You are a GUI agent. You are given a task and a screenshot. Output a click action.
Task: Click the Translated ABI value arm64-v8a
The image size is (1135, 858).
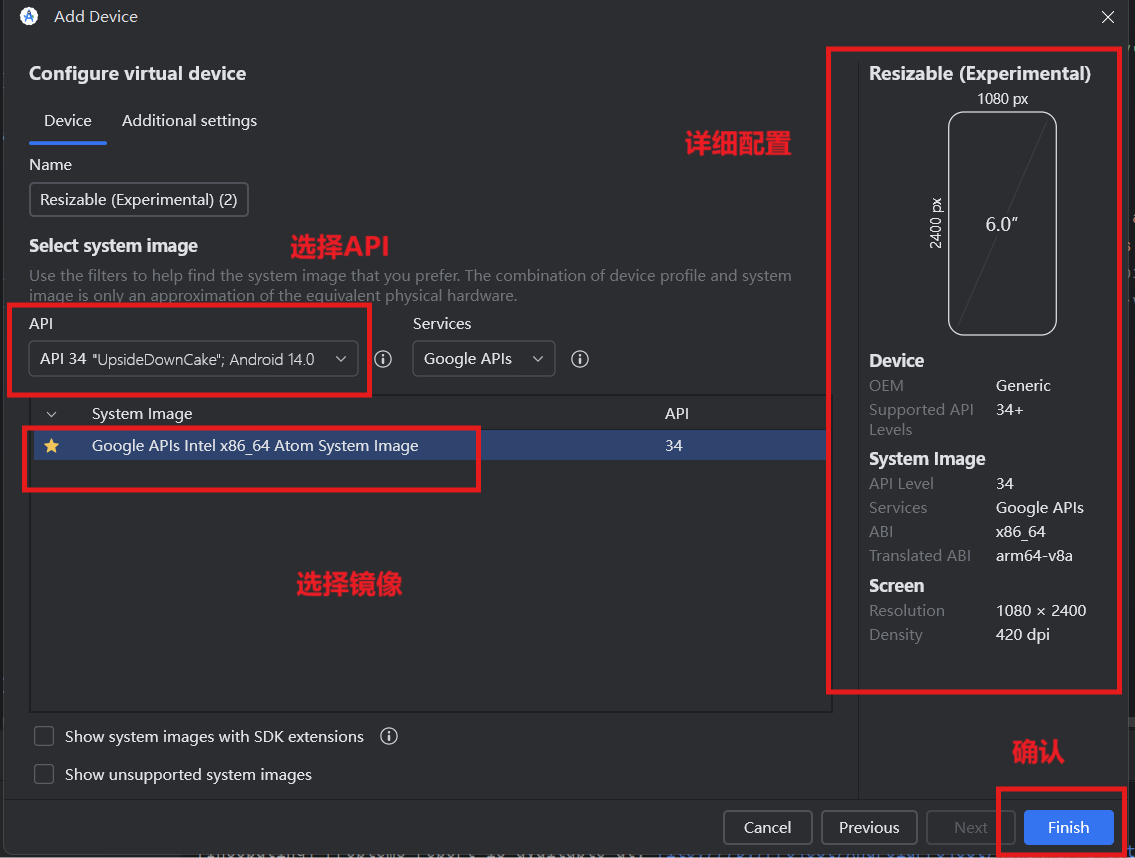(1034, 556)
